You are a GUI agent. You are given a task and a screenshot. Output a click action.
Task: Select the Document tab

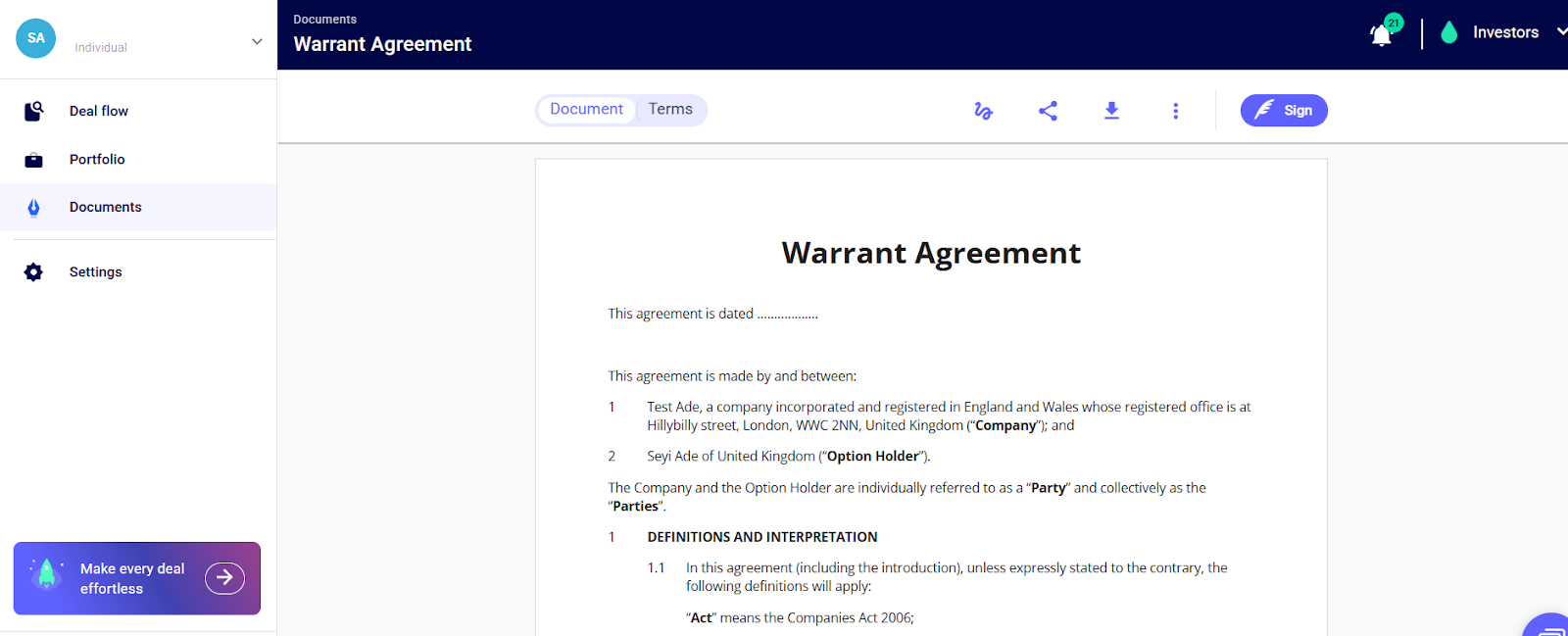(586, 110)
